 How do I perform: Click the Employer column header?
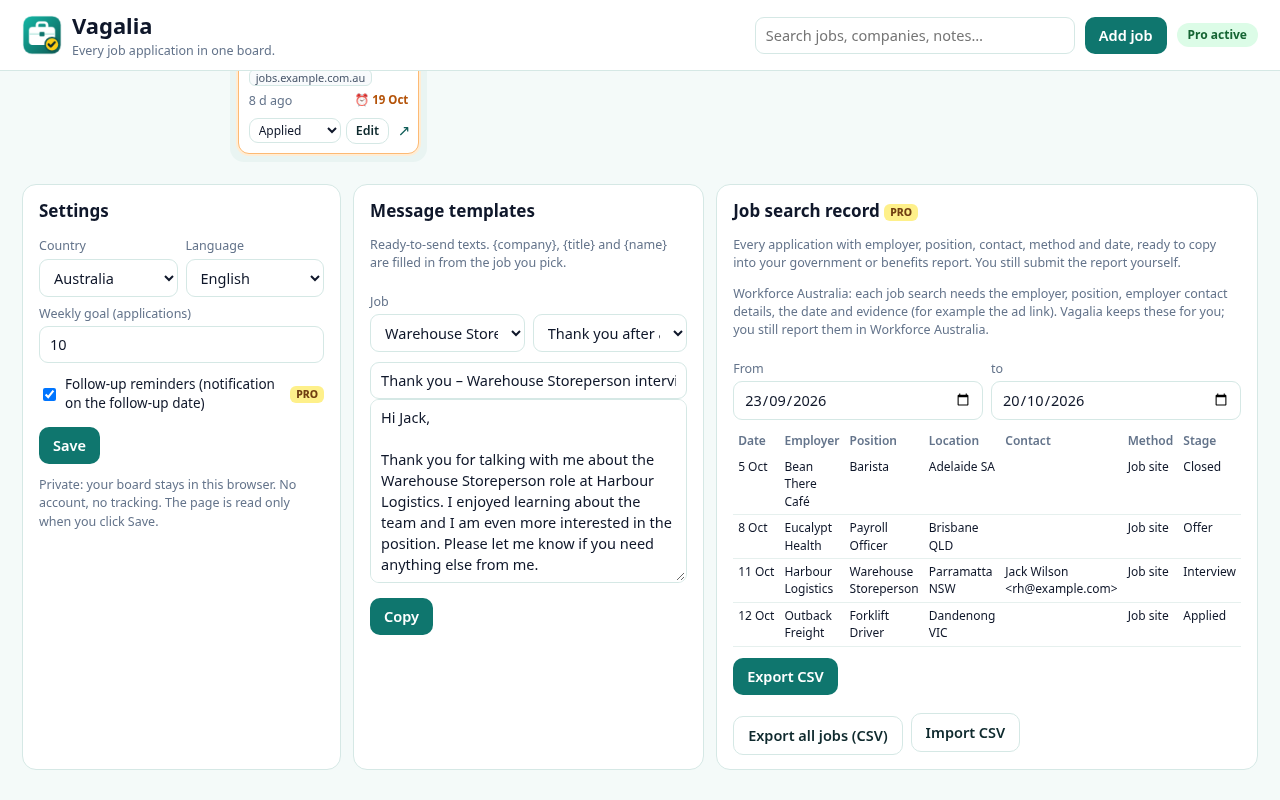pyautogui.click(x=812, y=440)
